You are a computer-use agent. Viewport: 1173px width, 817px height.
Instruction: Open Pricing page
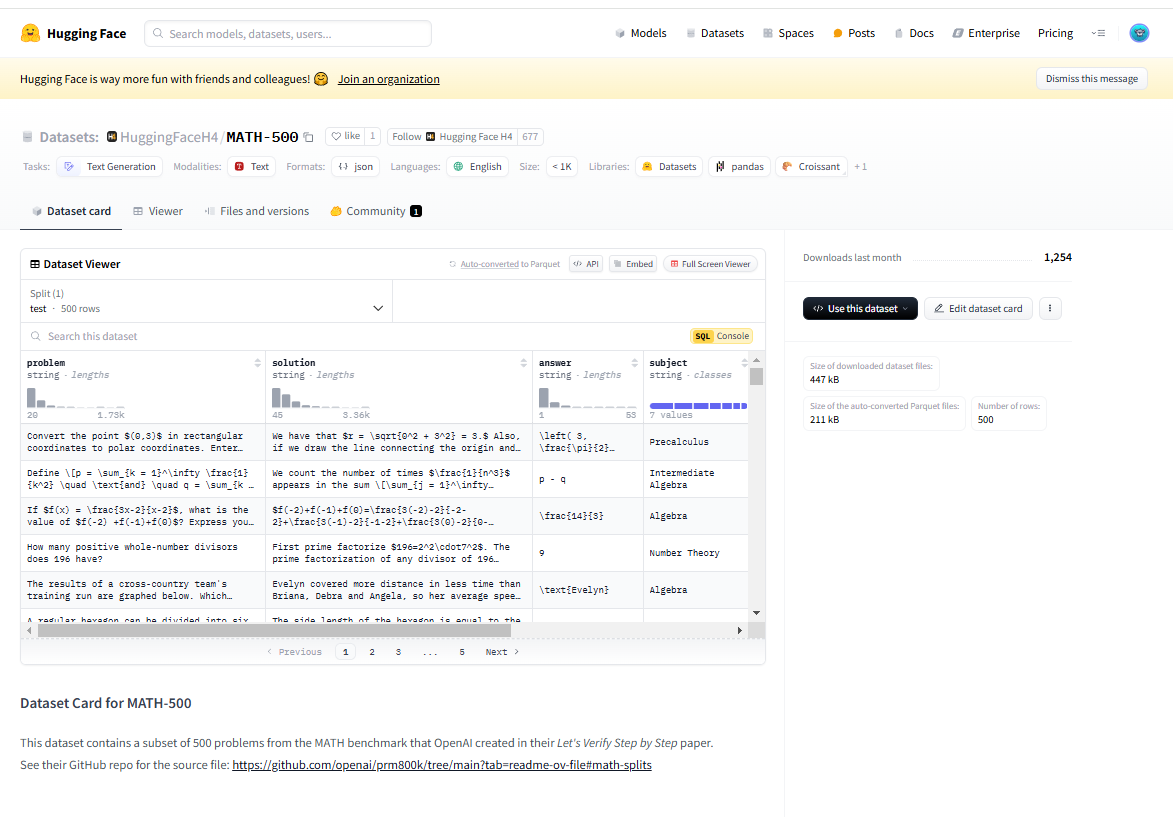point(1055,33)
